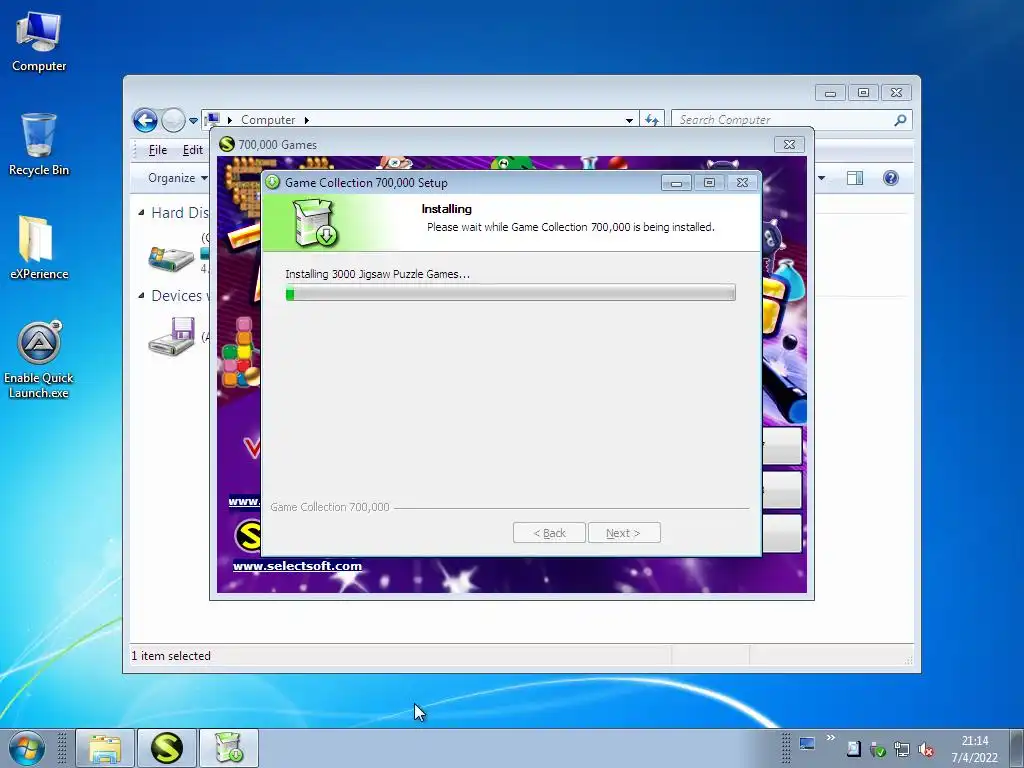This screenshot has height=768, width=1024.
Task: Click Refresh button beside address bar
Action: 652,120
